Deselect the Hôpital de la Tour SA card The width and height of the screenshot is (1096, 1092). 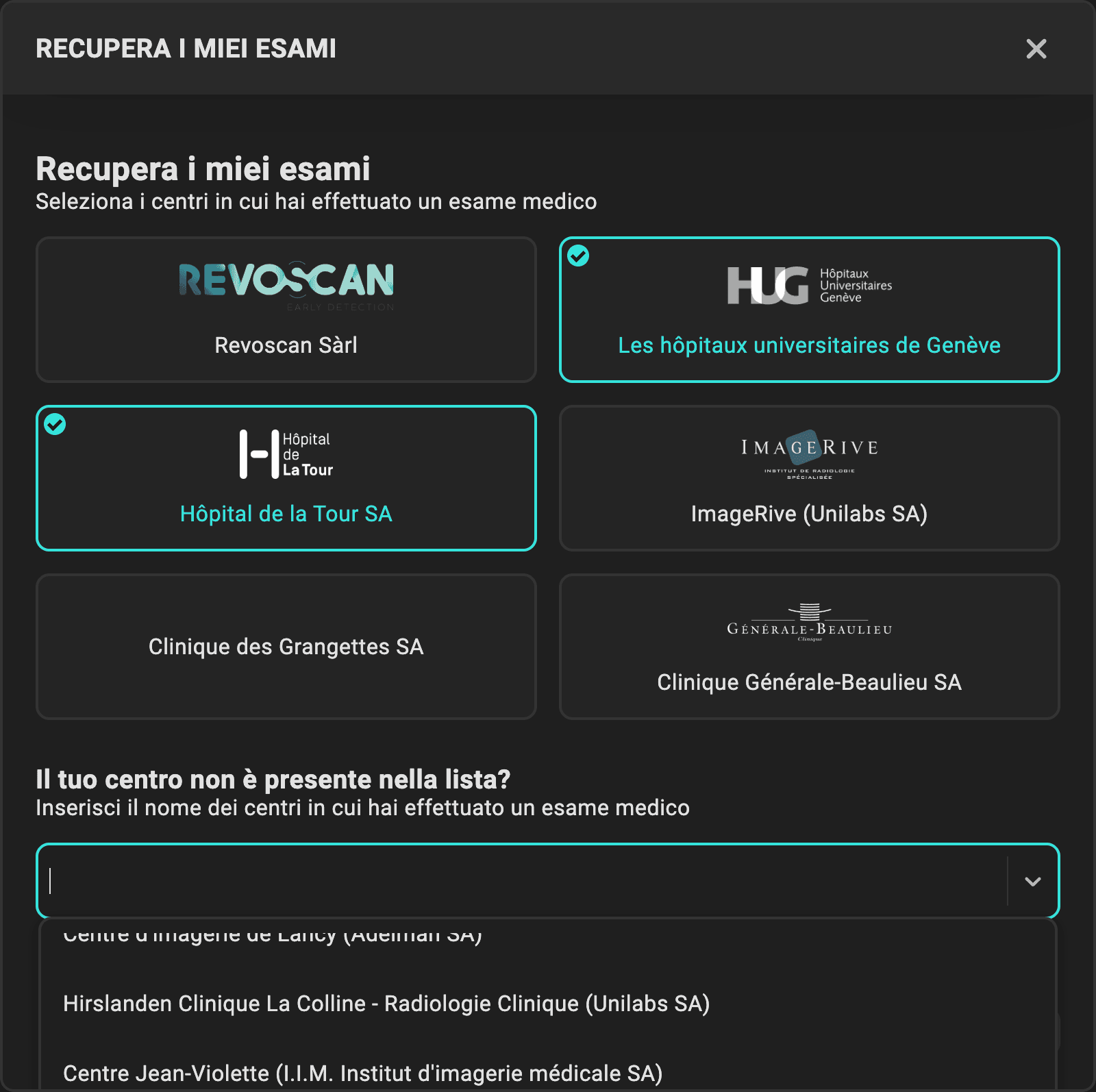(x=286, y=478)
